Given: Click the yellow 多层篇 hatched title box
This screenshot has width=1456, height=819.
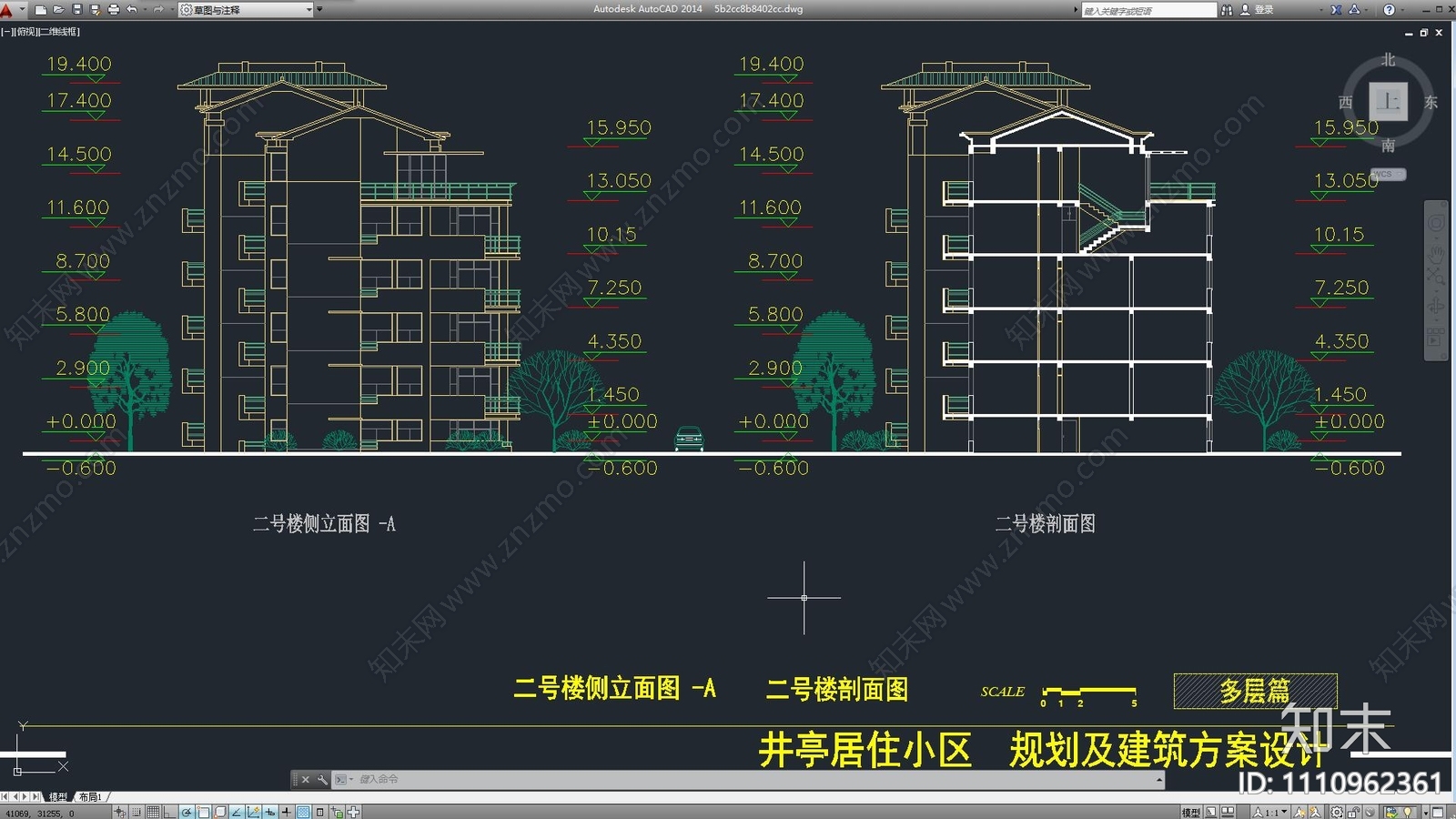Looking at the screenshot, I should tap(1255, 692).
